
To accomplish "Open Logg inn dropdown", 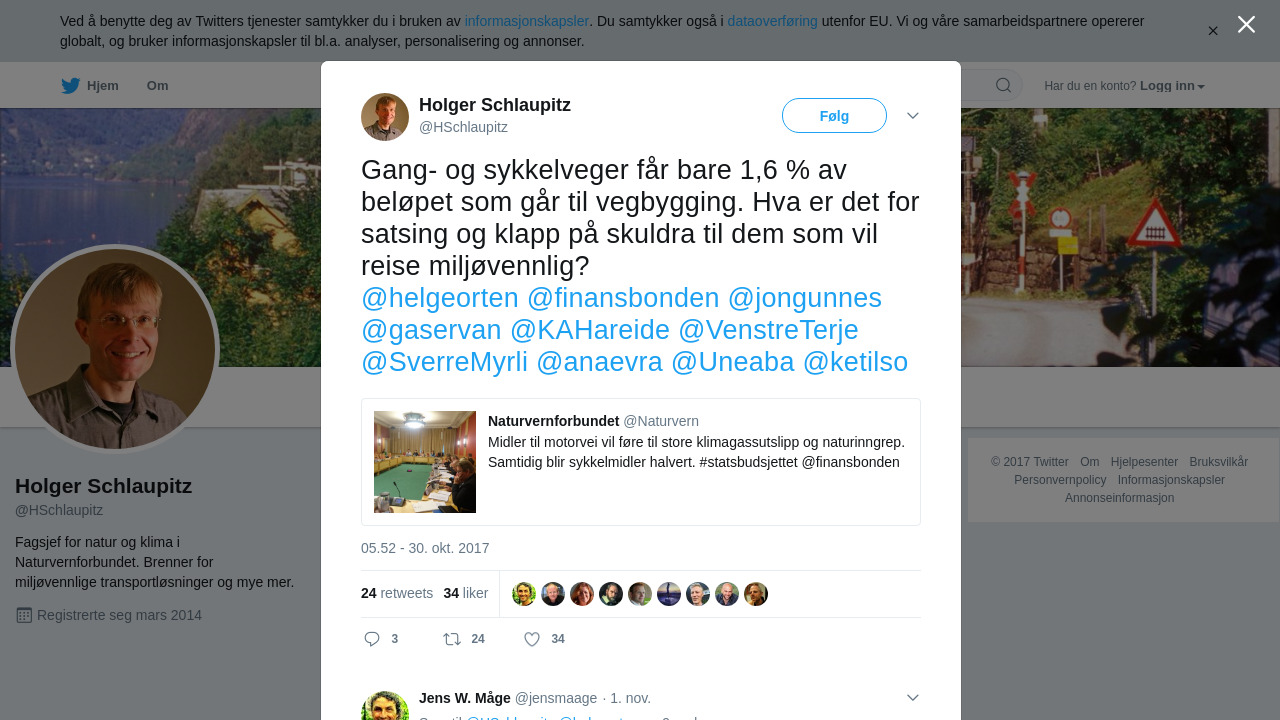I will [x=1172, y=86].
